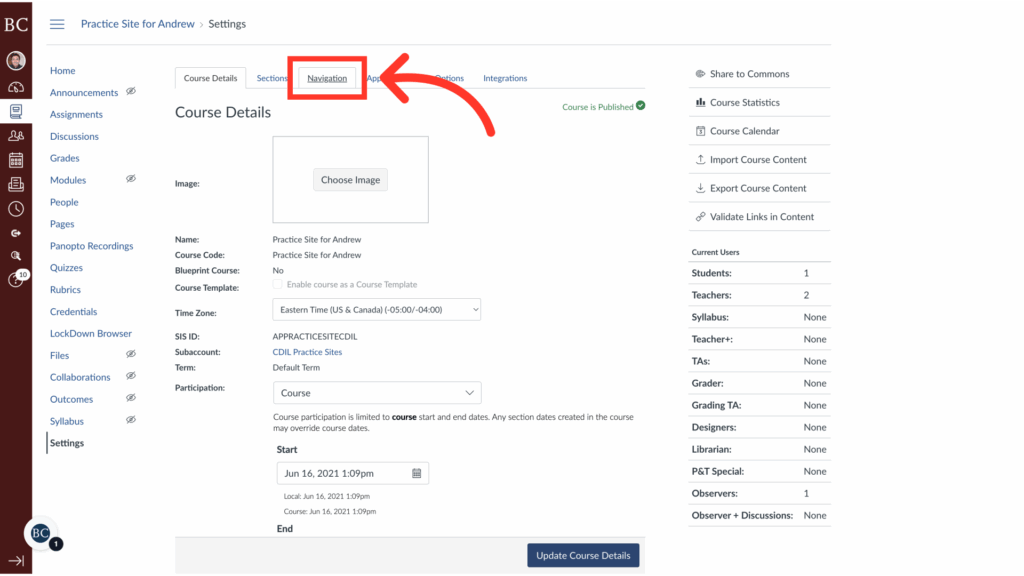Open the Inbox icon in global navigation
1024x576 pixels.
tap(15, 184)
